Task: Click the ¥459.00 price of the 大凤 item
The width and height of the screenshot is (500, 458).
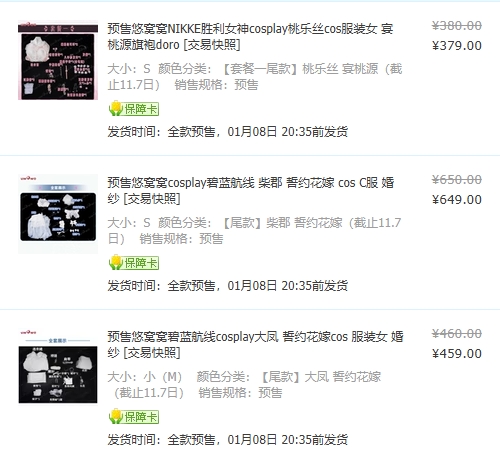Action: pos(457,354)
